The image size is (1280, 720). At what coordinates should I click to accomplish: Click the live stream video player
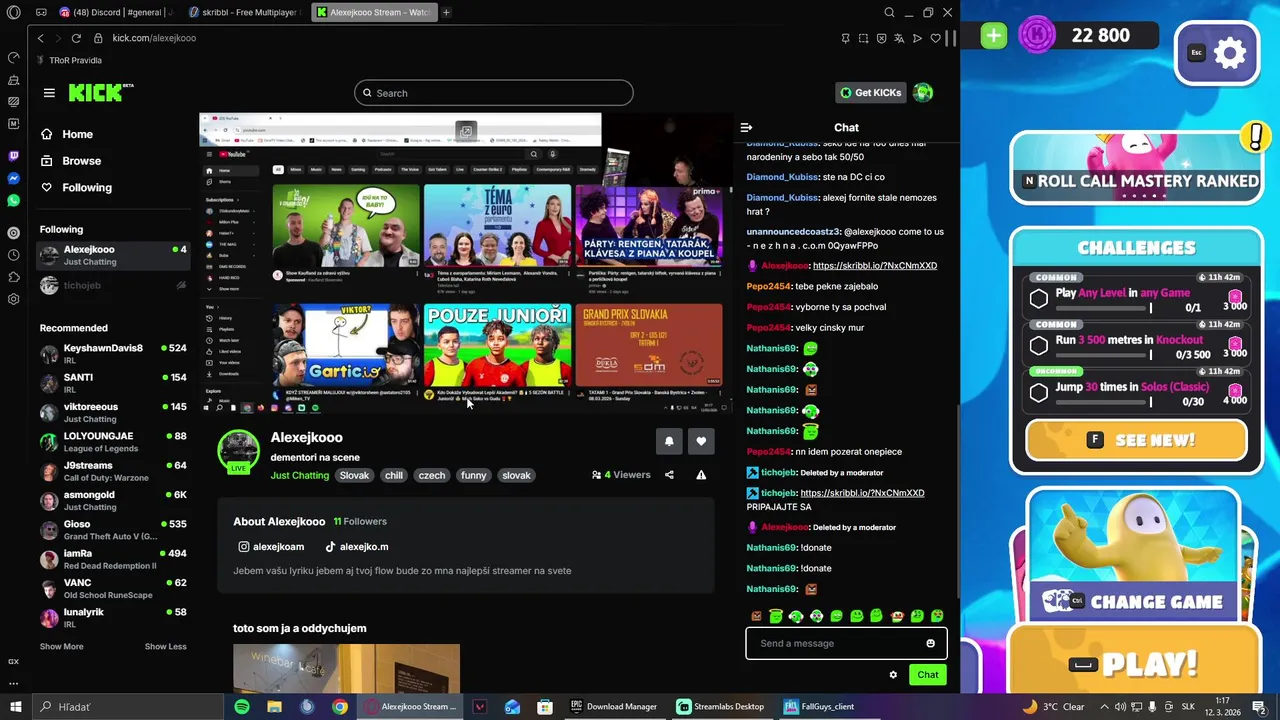coord(466,263)
